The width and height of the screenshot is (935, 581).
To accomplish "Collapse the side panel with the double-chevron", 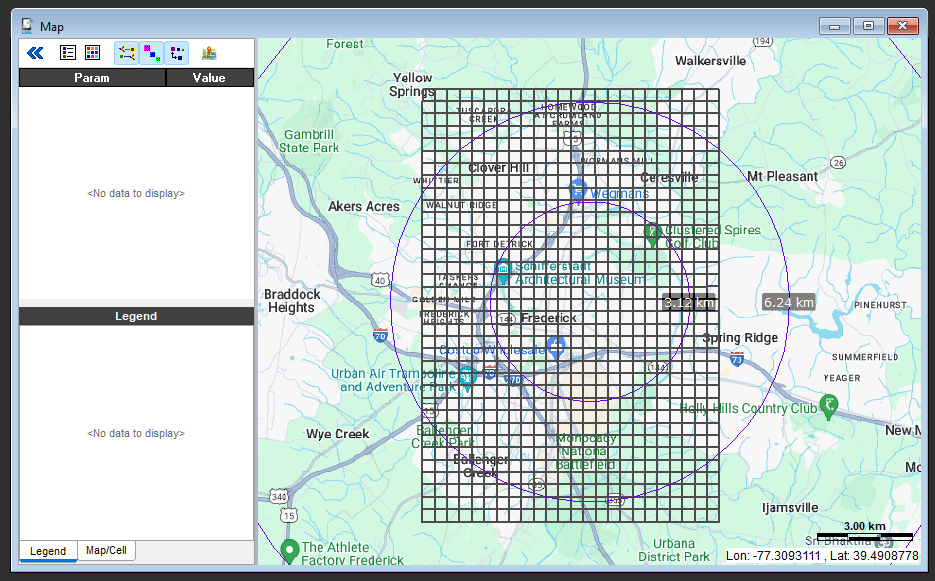I will point(35,53).
